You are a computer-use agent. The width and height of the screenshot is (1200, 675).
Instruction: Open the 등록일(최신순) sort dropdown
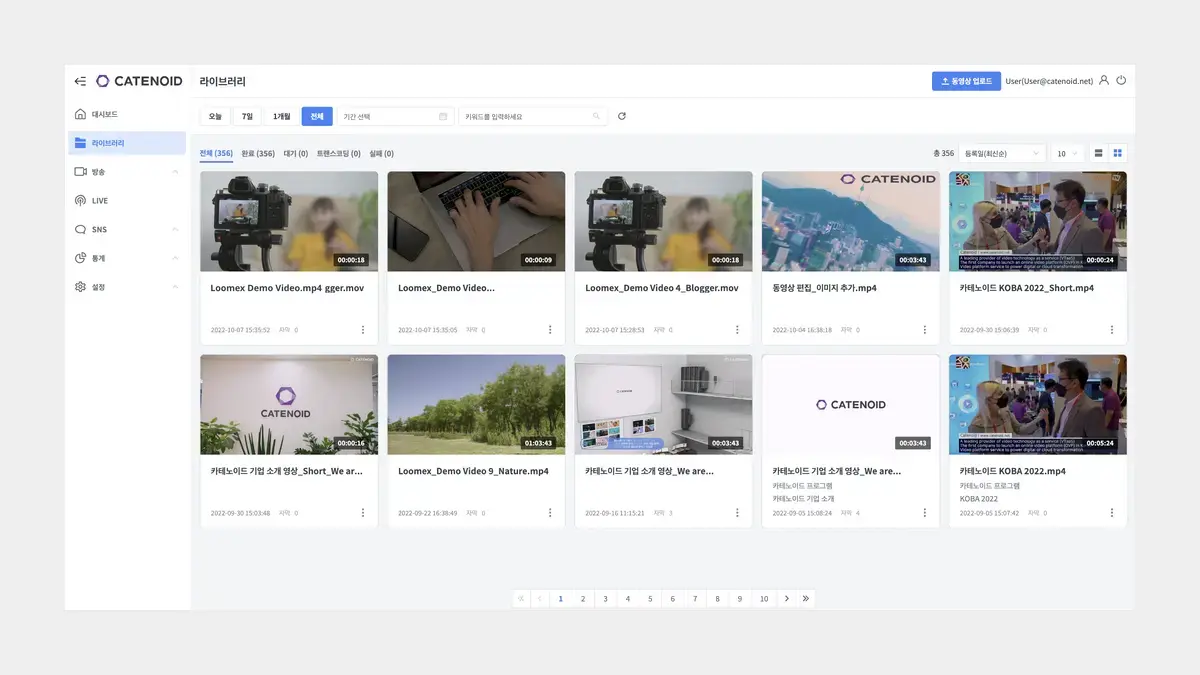point(1001,154)
